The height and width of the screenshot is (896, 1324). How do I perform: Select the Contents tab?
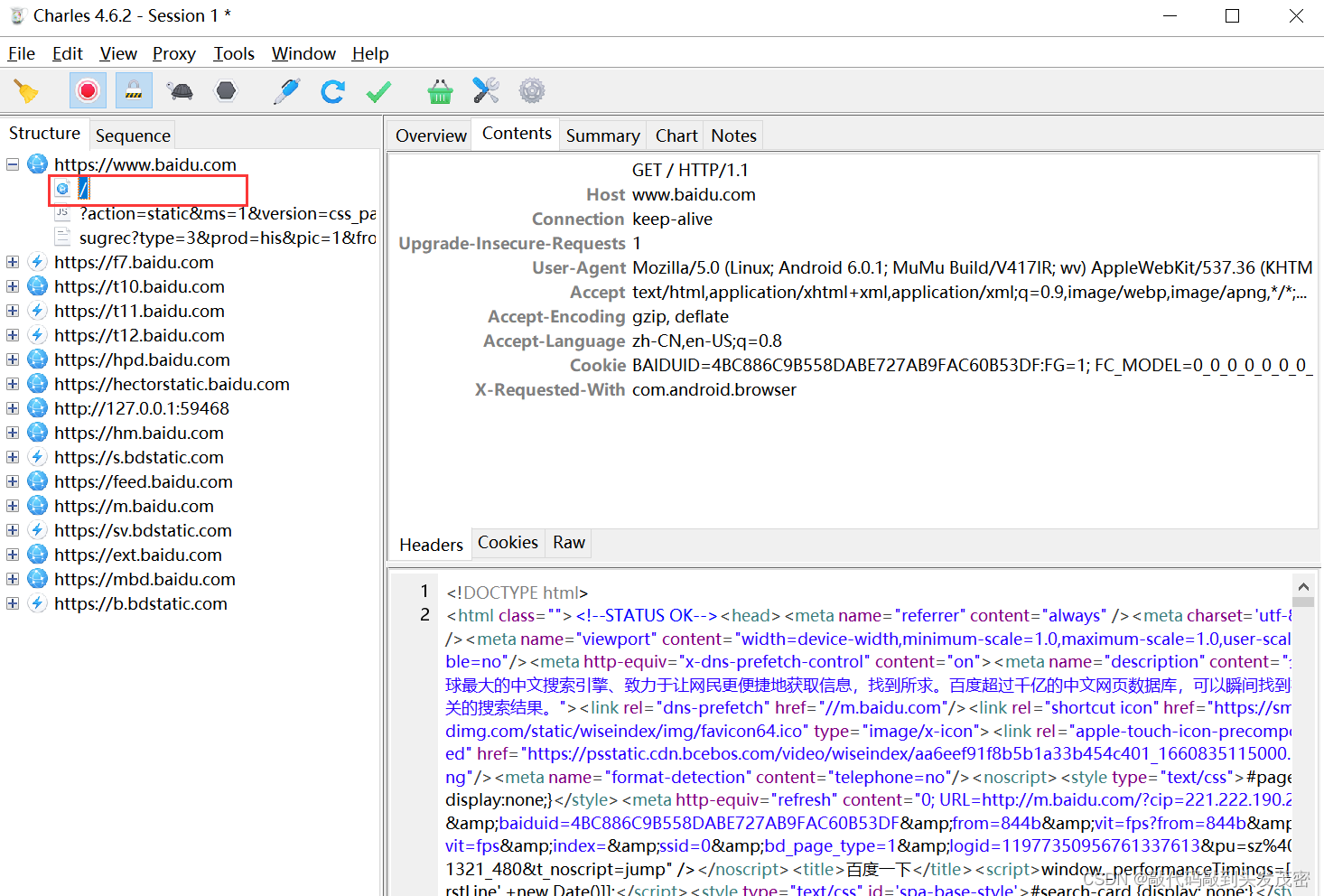[517, 134]
